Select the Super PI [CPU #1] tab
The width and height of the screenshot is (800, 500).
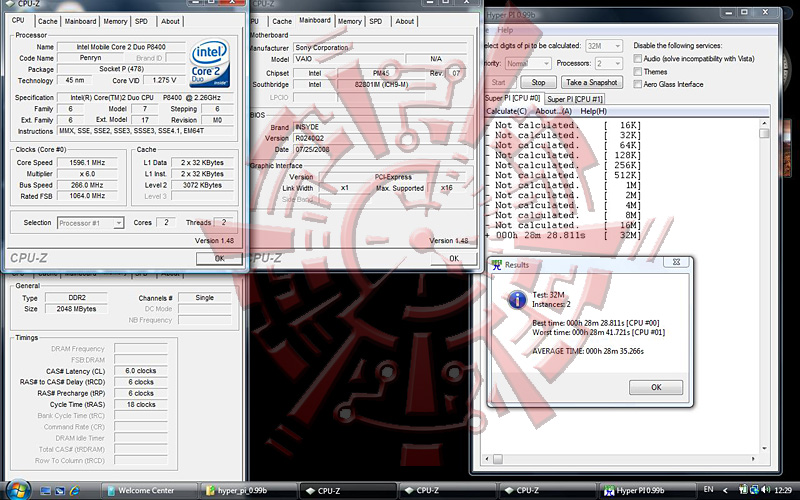pos(575,99)
